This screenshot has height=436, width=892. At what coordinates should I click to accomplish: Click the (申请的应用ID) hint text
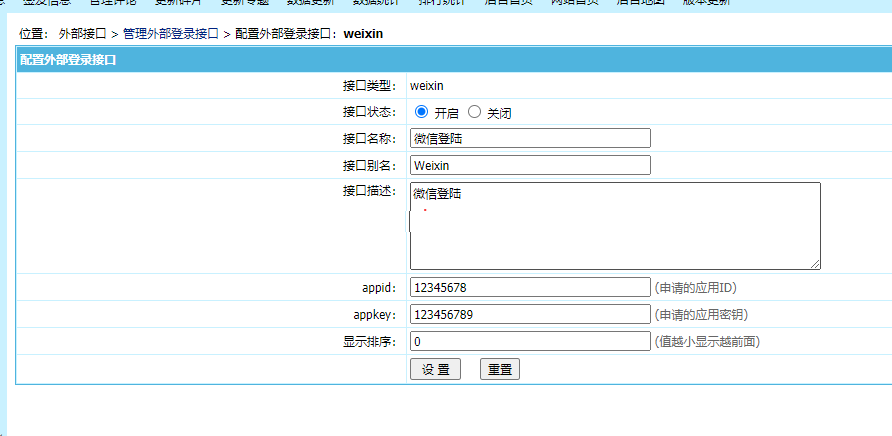pos(695,288)
